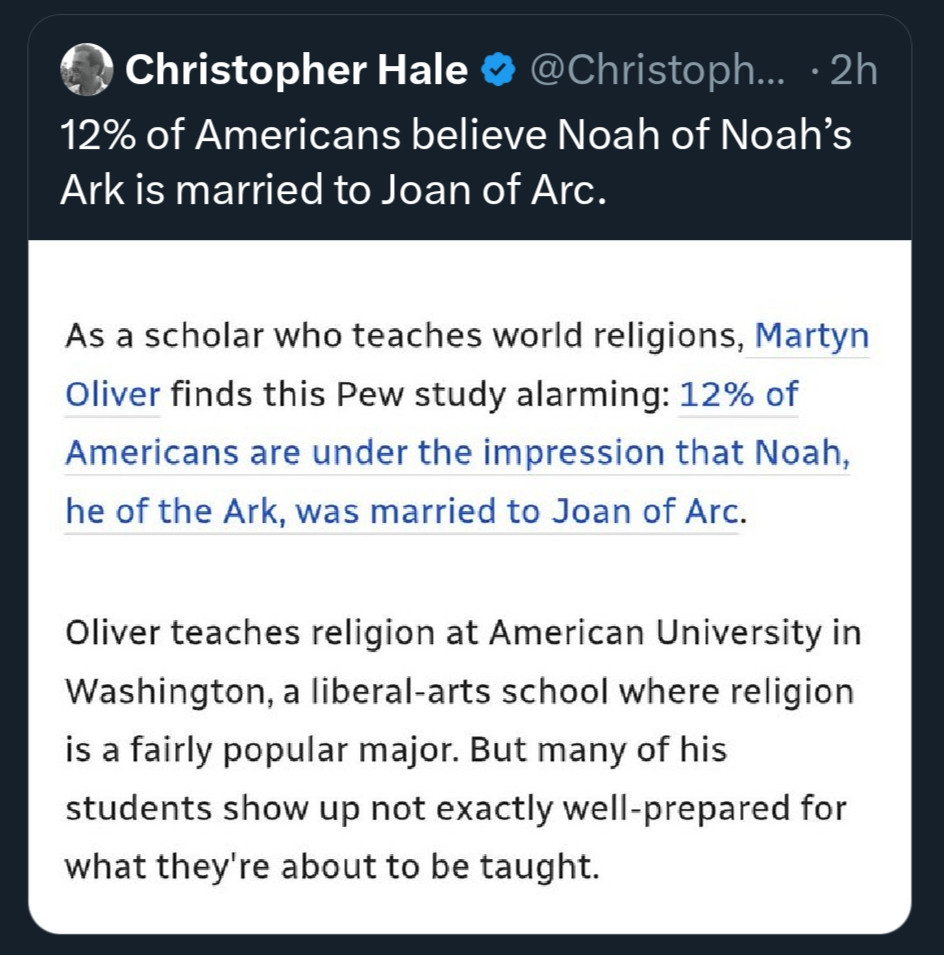
Task: Click the blue verified checkmark badge
Action: (498, 71)
